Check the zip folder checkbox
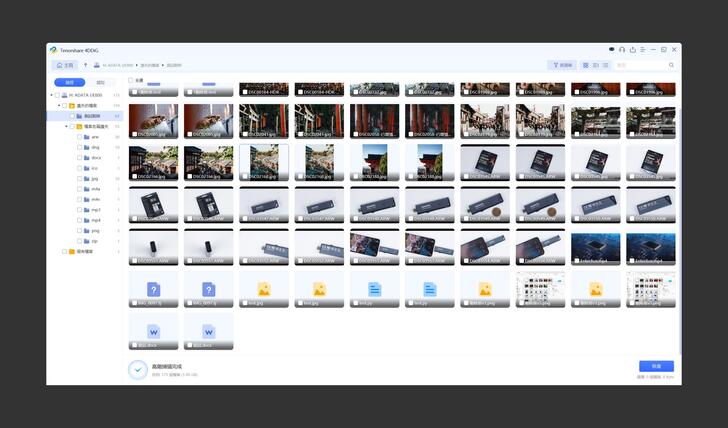This screenshot has width=728, height=428. (x=79, y=241)
